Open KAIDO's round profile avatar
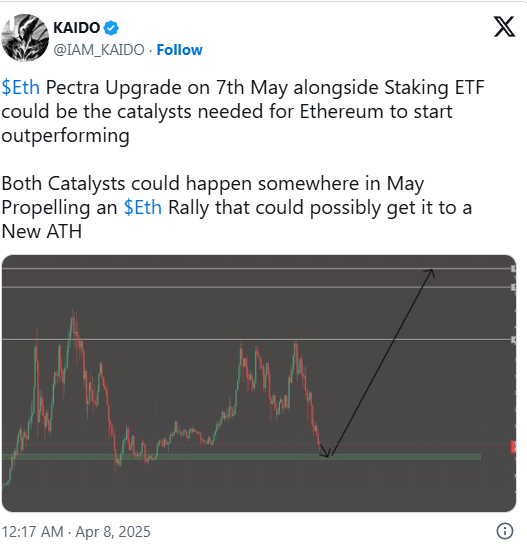 [x=25, y=38]
